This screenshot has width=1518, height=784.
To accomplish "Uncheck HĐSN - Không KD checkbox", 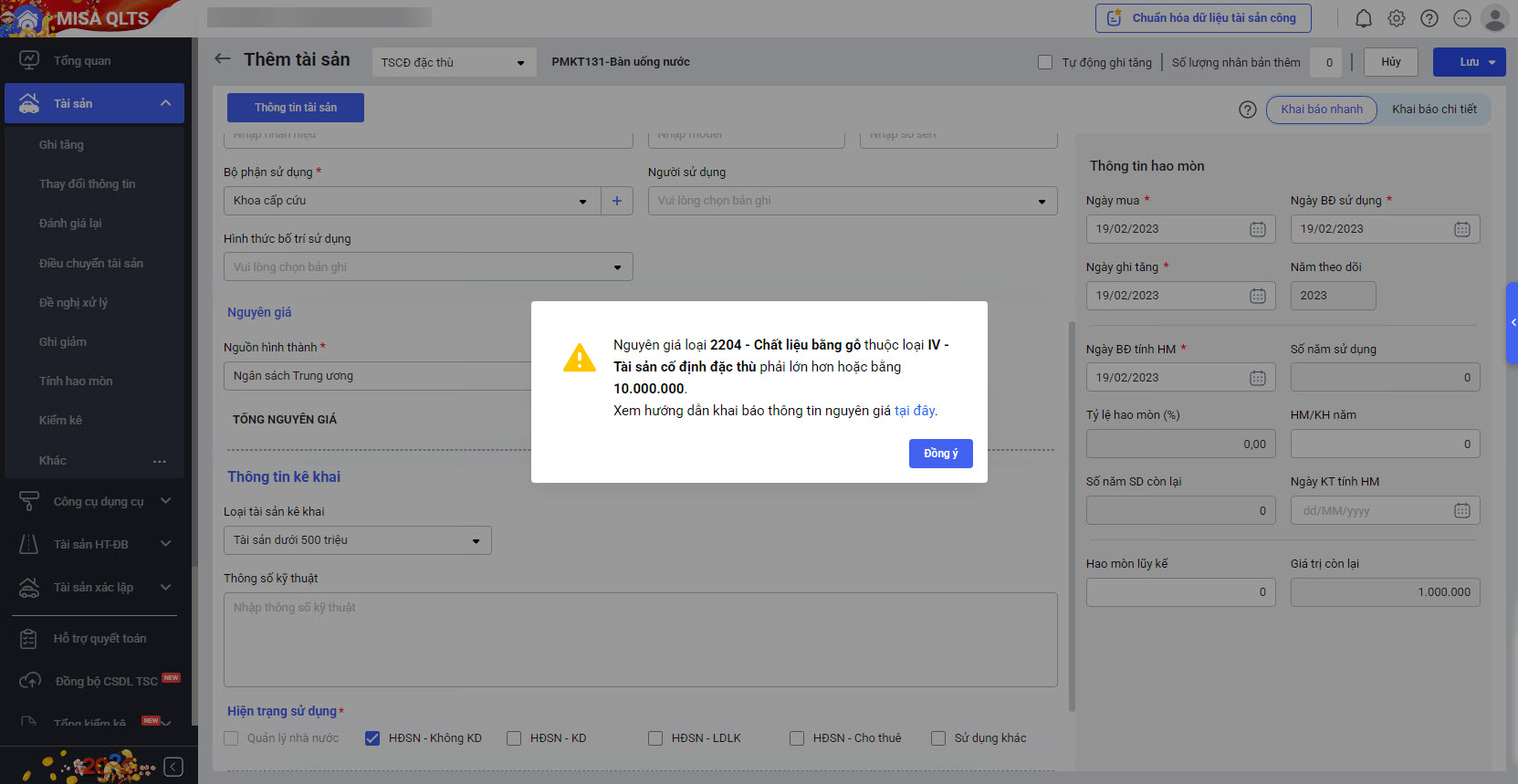I will tap(372, 738).
